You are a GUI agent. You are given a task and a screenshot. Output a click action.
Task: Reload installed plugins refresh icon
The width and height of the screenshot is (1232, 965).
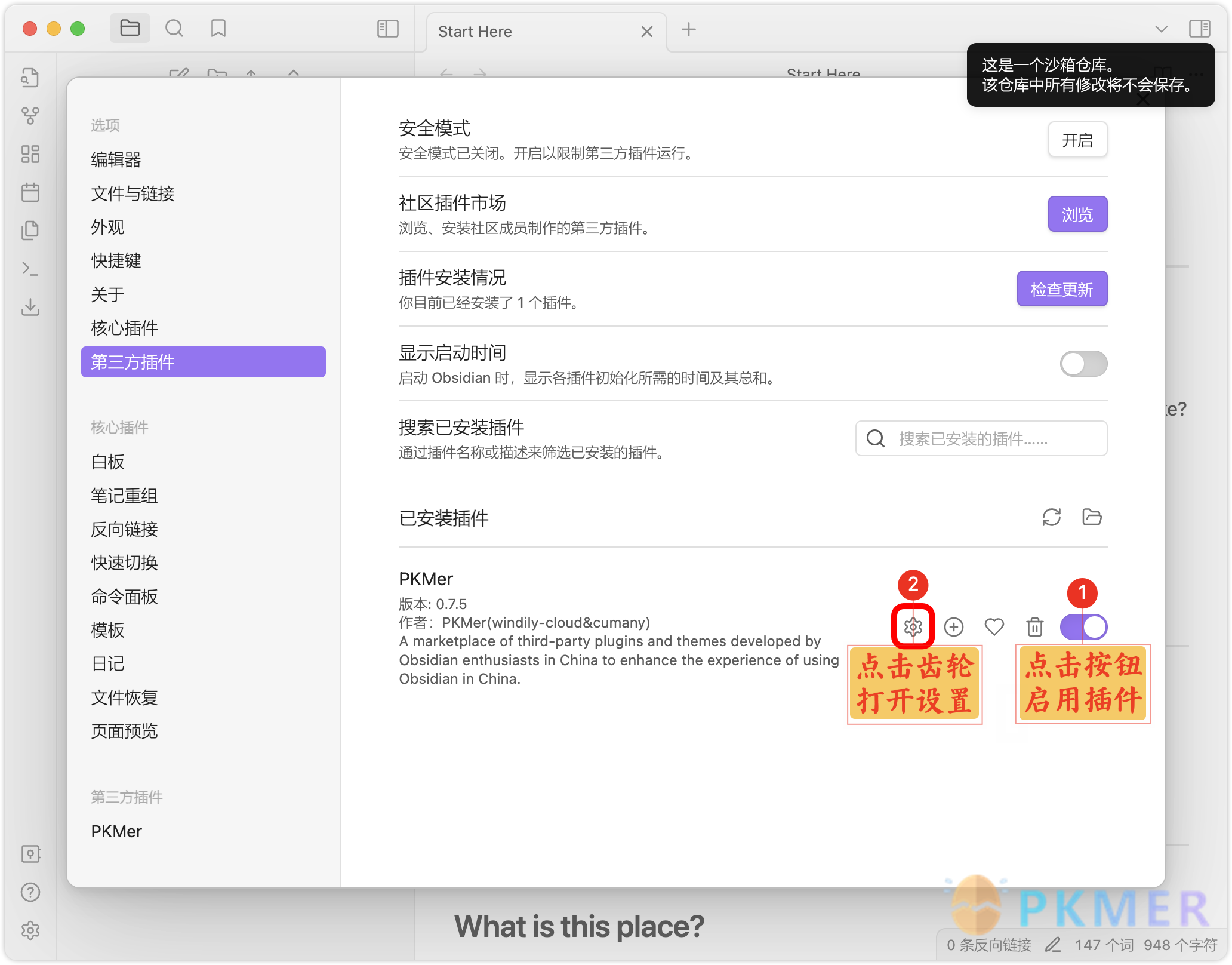tap(1052, 517)
